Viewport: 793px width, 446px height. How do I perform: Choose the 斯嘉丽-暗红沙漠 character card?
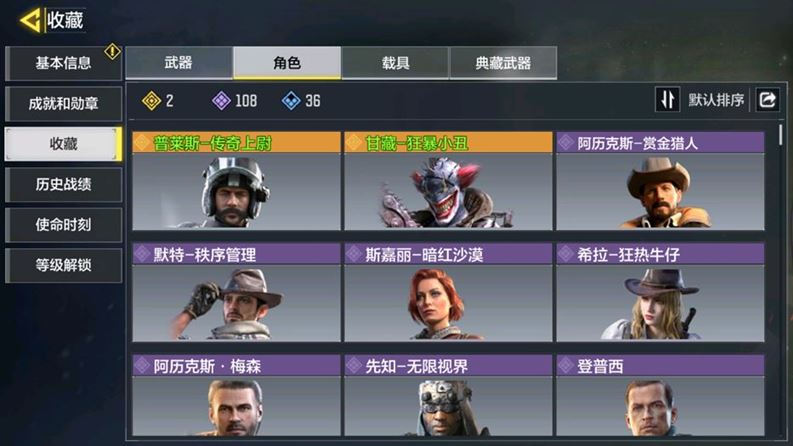[448, 292]
